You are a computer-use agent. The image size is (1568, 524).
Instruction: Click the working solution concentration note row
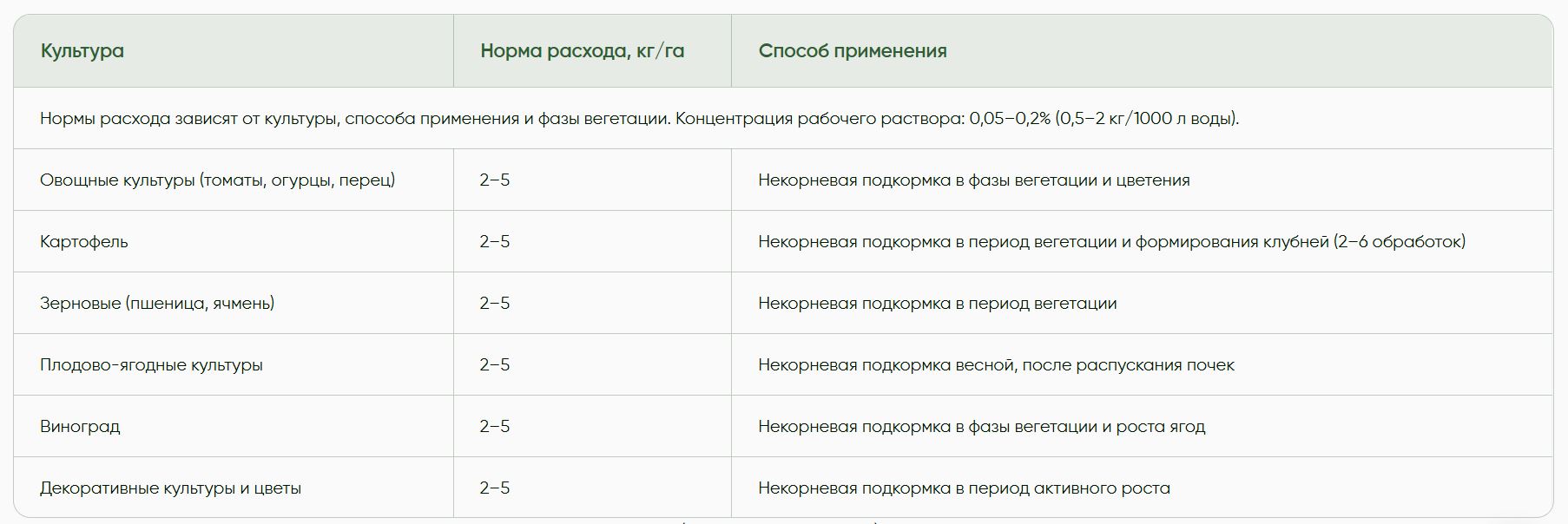[x=783, y=118]
